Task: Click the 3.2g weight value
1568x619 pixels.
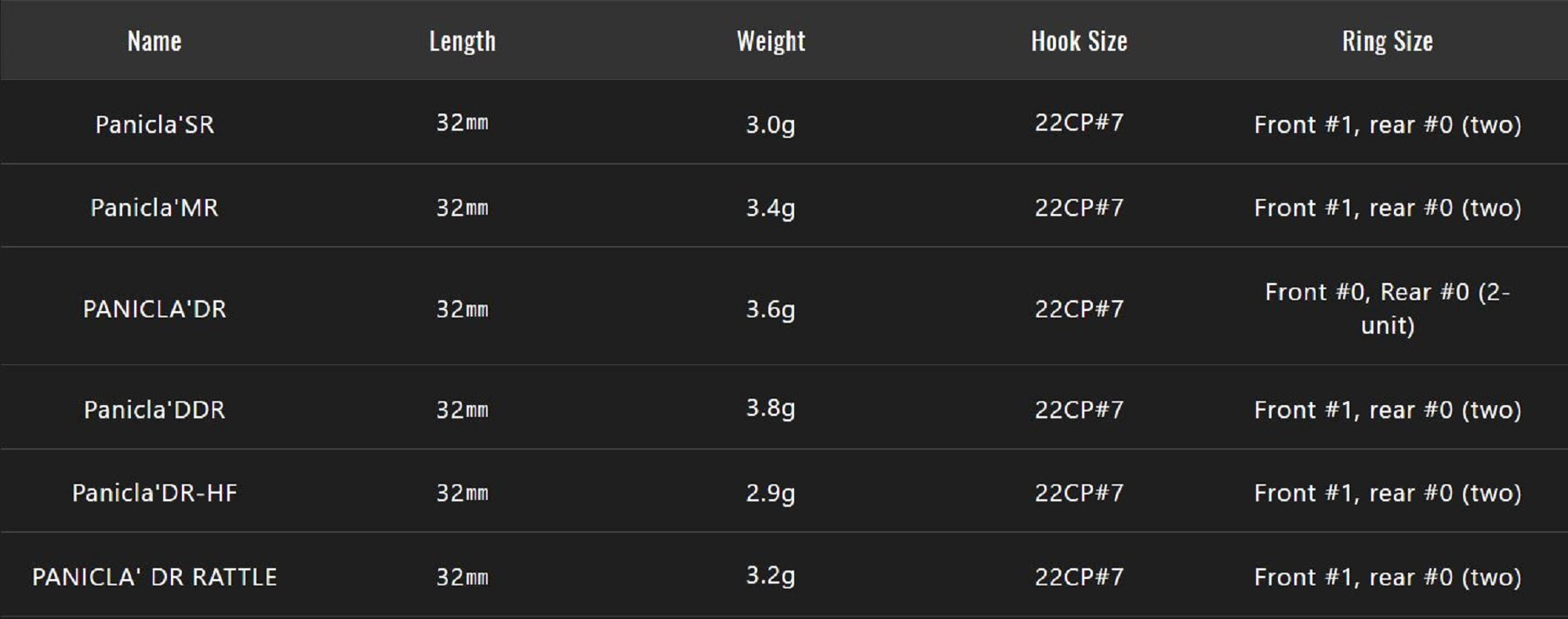Action: [x=770, y=576]
